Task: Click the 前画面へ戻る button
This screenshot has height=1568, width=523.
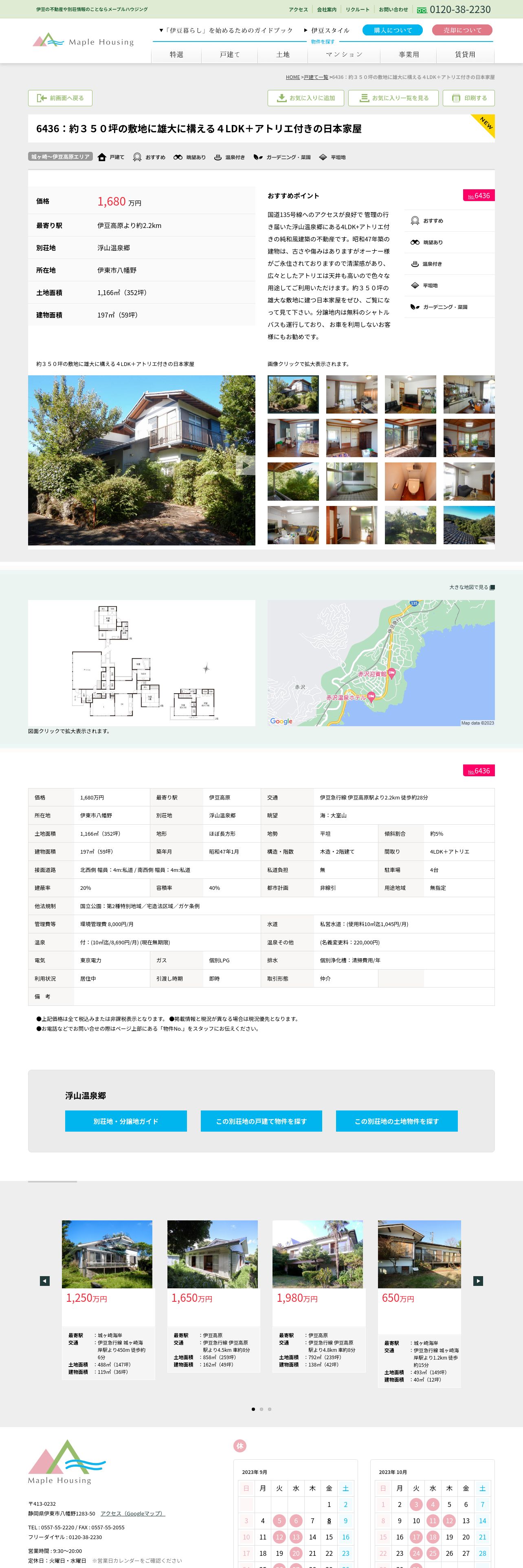Action: [x=60, y=98]
